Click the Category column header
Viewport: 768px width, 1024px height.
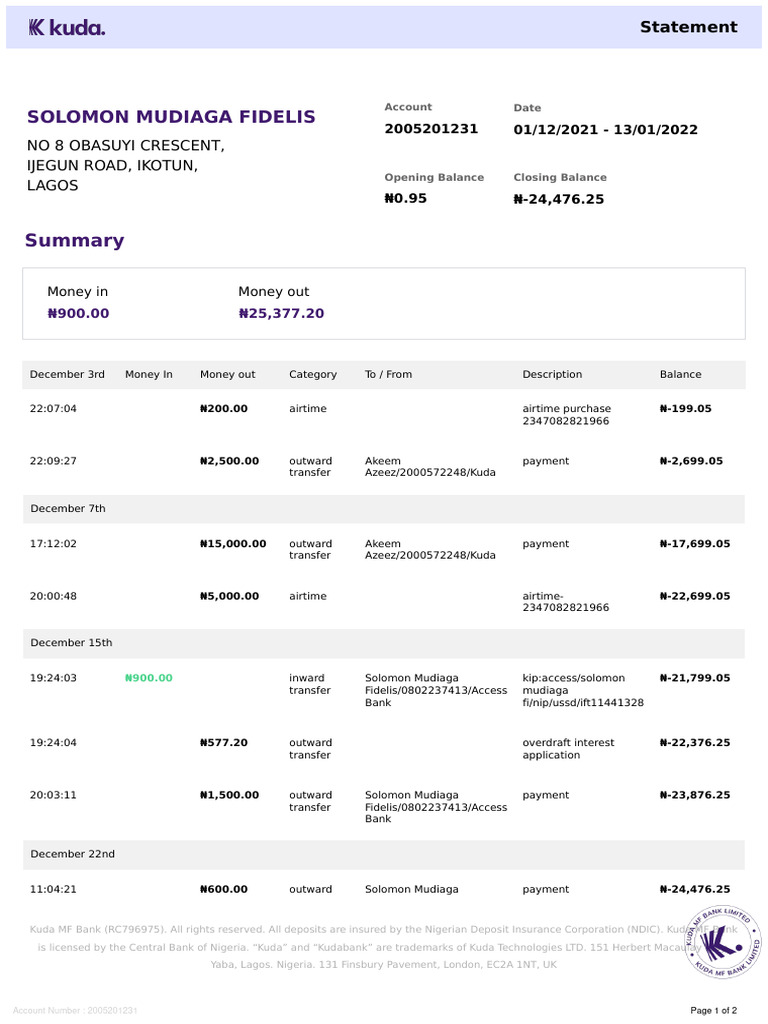(x=313, y=374)
